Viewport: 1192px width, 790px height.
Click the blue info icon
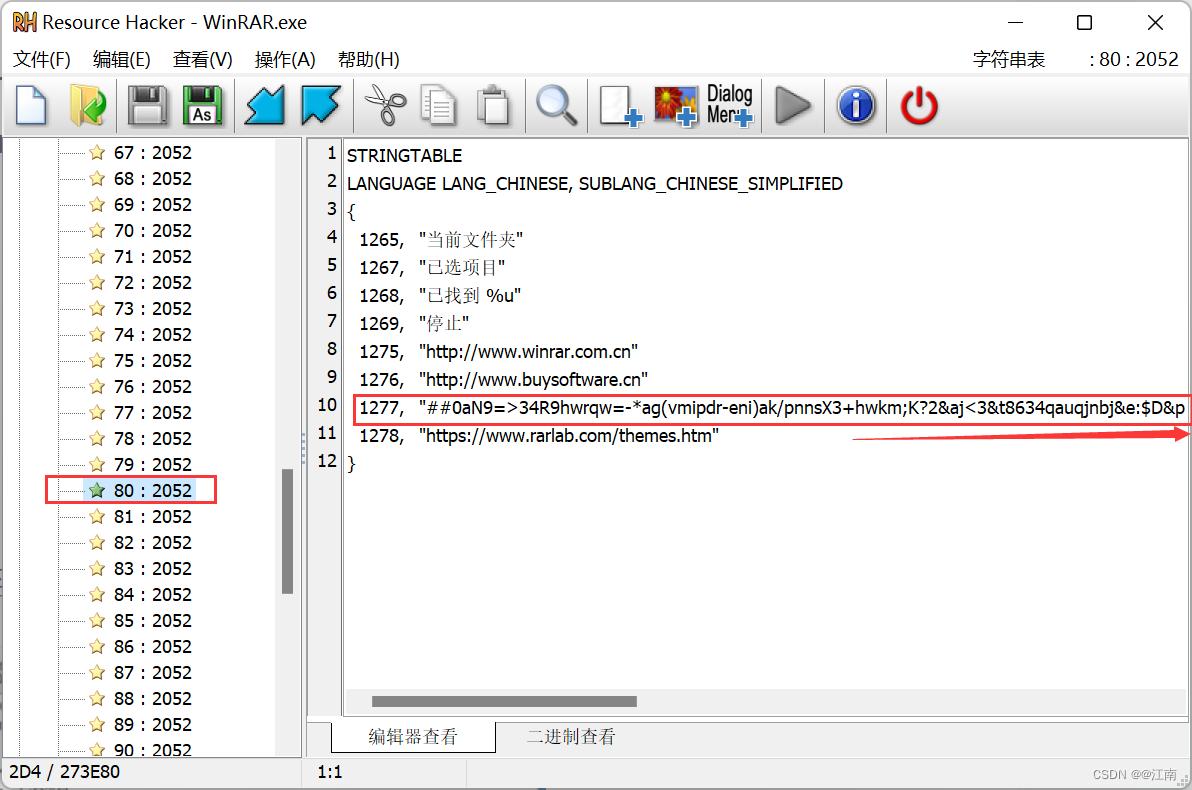(856, 105)
